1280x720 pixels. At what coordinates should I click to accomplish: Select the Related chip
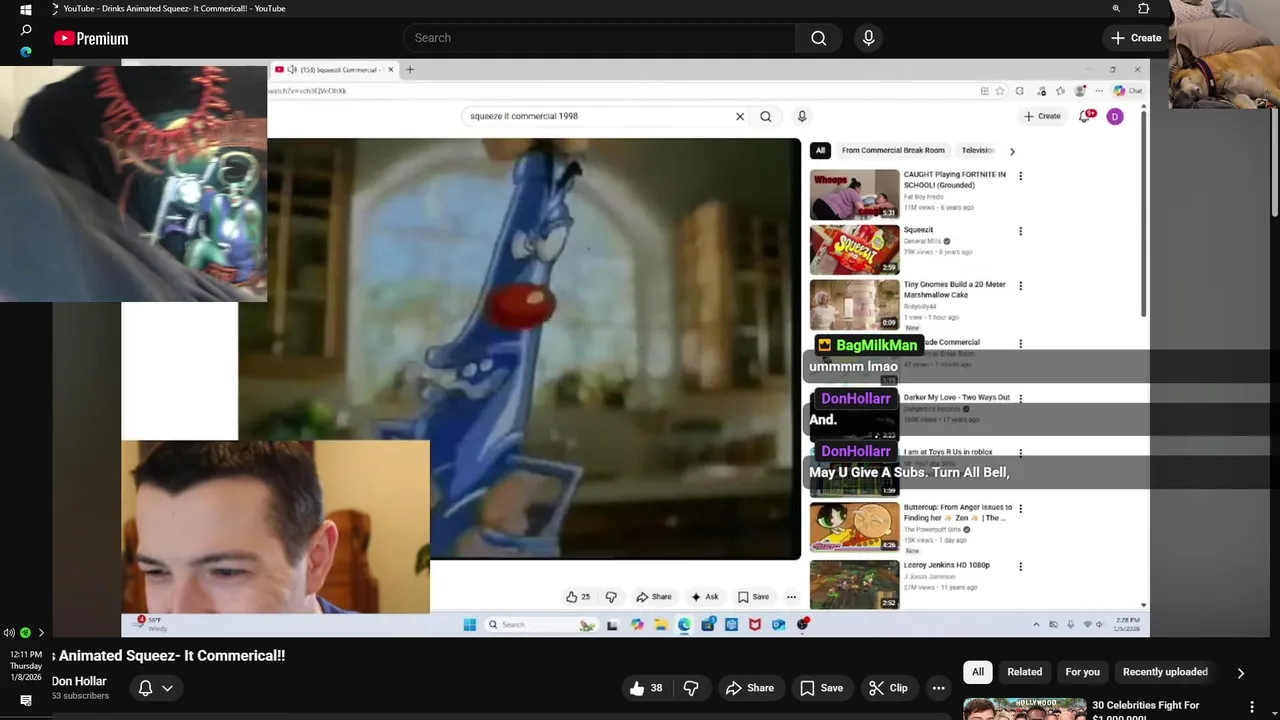[1024, 672]
